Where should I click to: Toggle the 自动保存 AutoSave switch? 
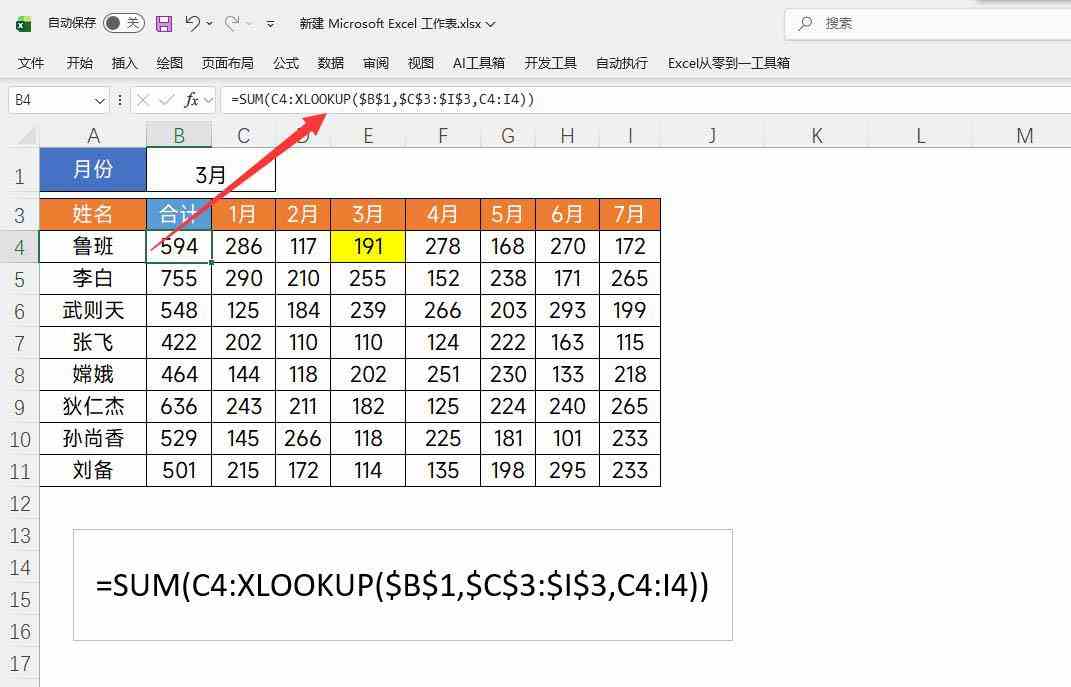click(x=123, y=23)
